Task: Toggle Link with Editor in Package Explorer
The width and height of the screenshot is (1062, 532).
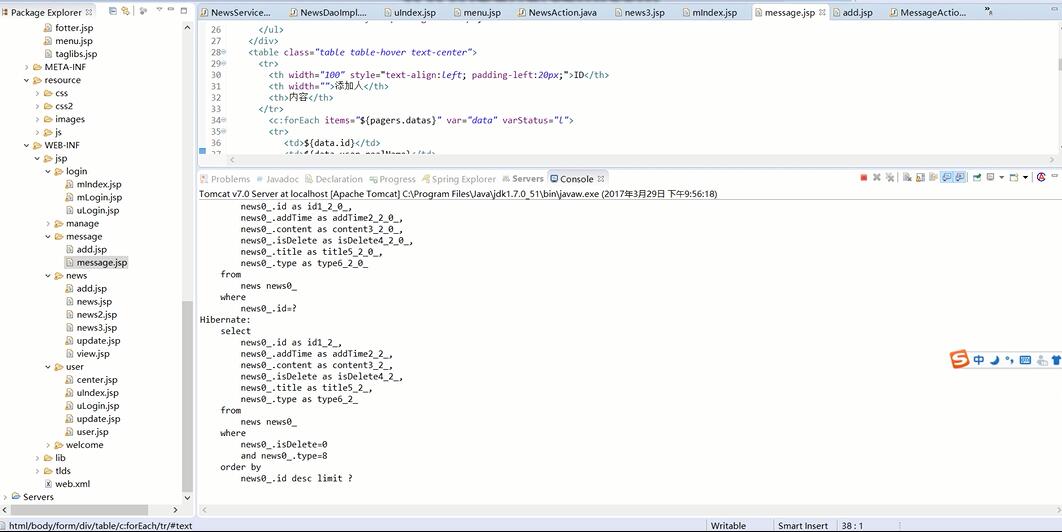Action: pyautogui.click(x=125, y=11)
